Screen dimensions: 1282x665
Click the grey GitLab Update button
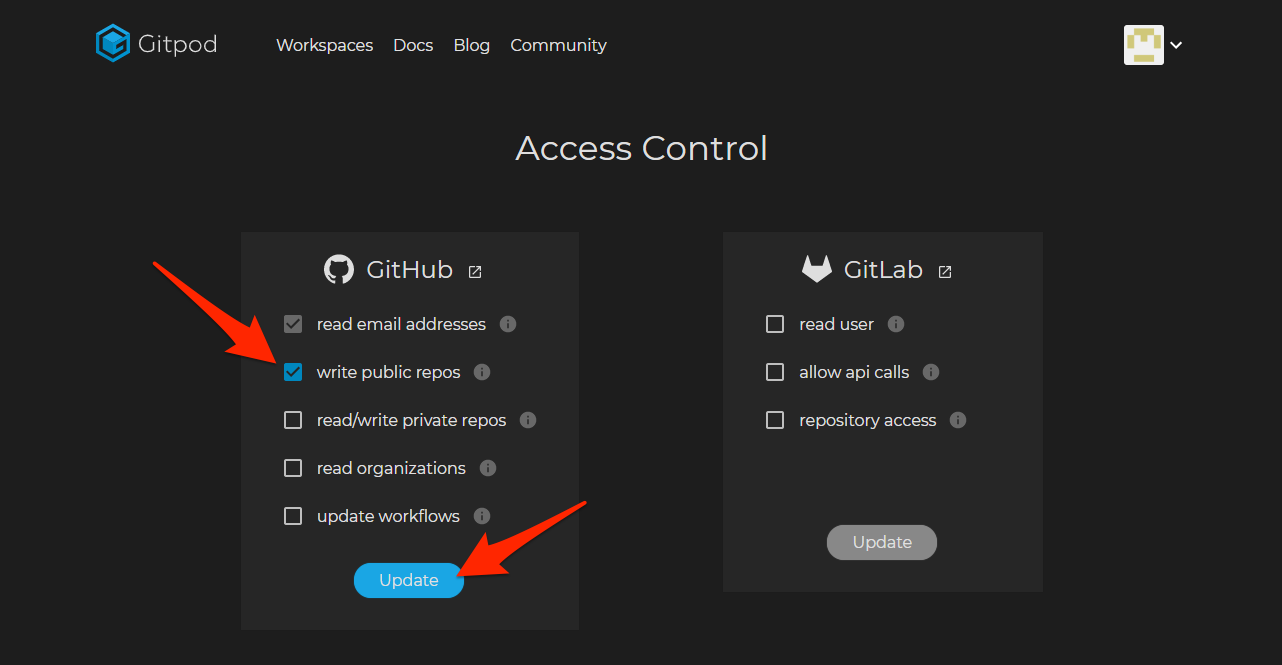pos(882,542)
